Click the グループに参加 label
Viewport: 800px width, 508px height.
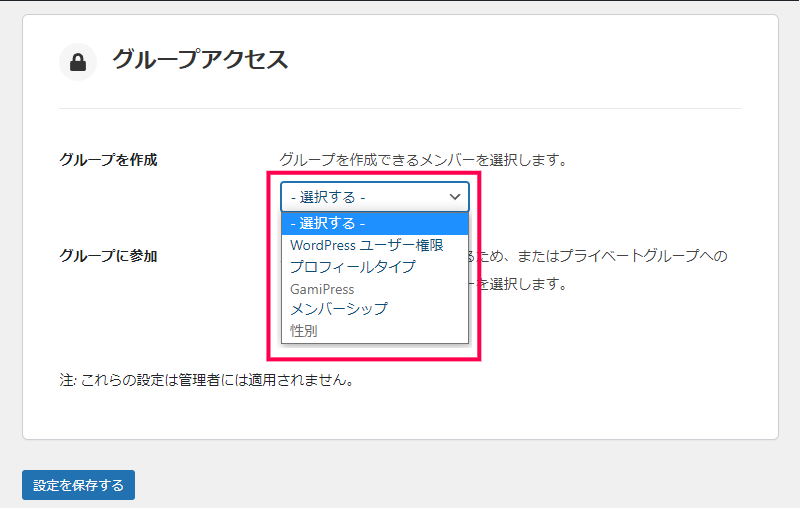[108, 256]
